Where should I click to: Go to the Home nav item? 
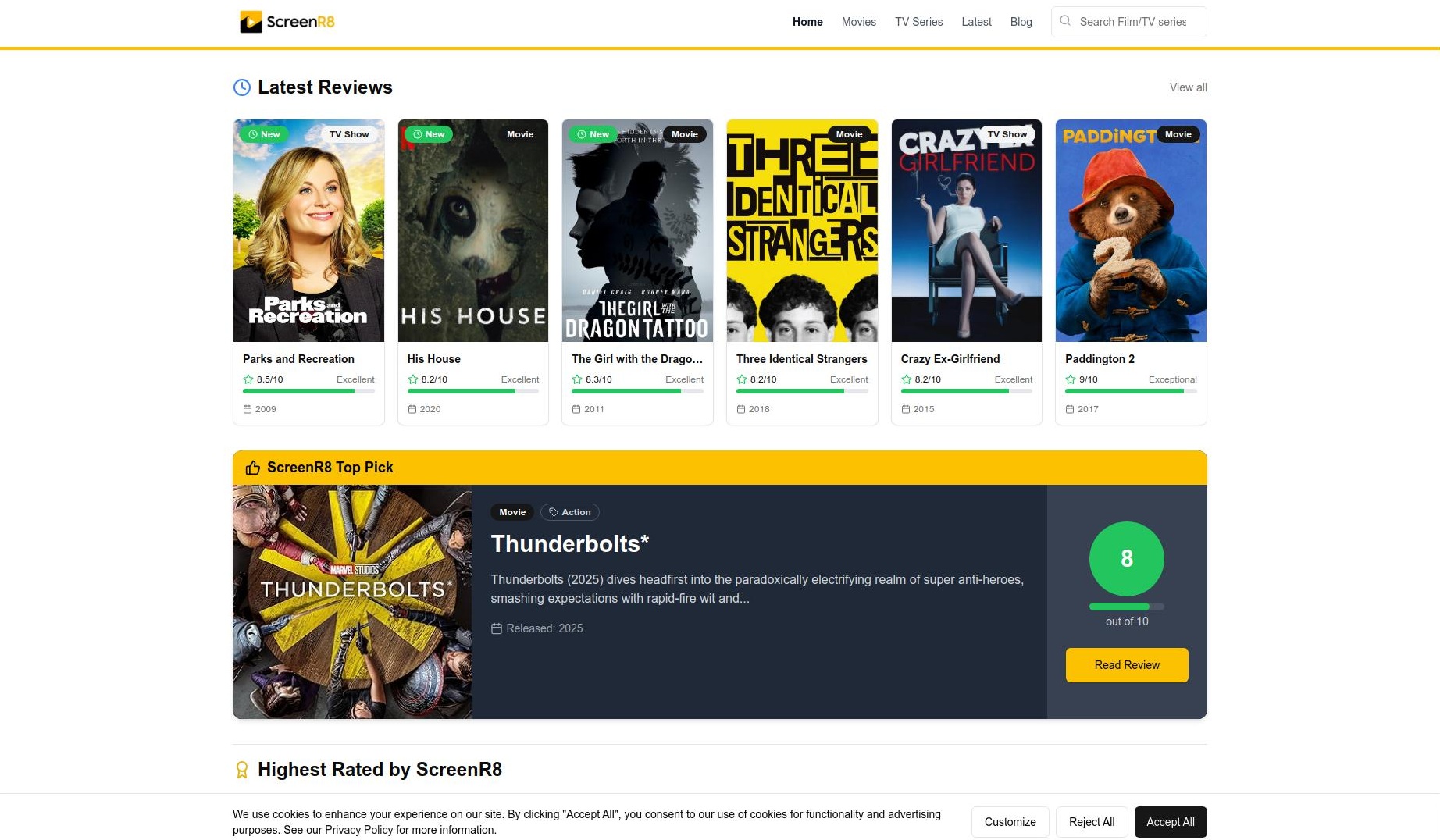coord(807,22)
